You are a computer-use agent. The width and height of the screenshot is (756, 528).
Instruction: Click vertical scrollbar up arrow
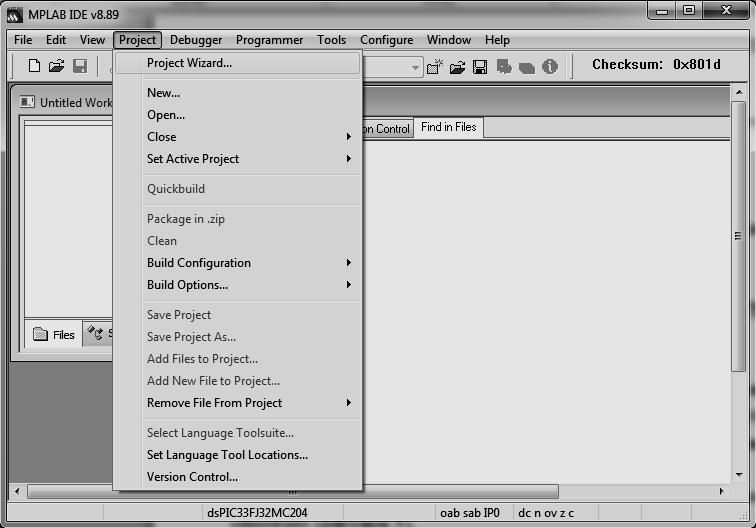[x=739, y=92]
